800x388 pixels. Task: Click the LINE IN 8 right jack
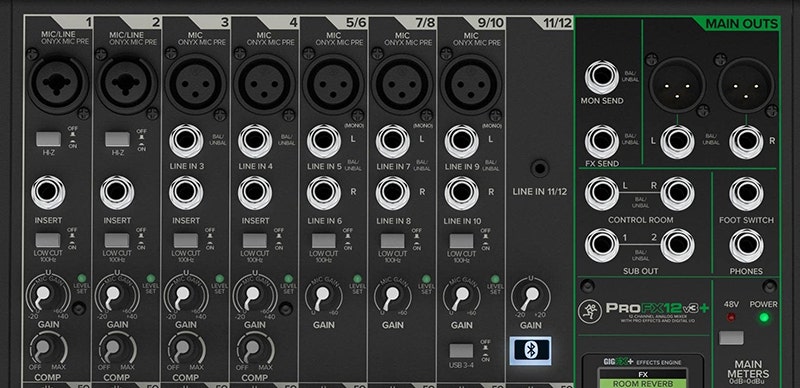pos(393,193)
